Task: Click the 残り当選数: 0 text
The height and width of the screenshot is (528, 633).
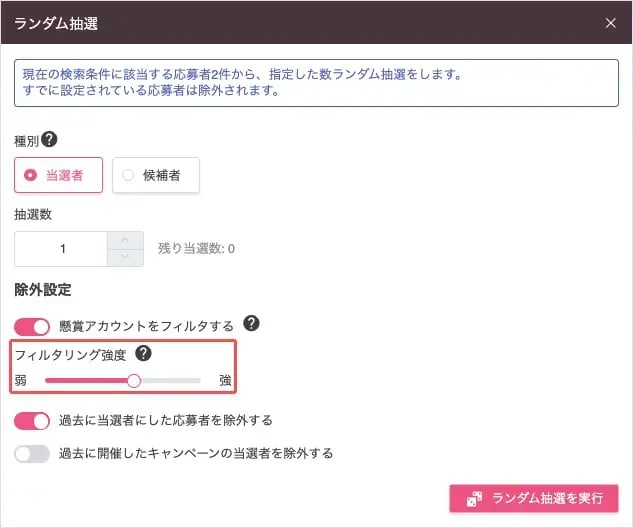Action: (196, 248)
